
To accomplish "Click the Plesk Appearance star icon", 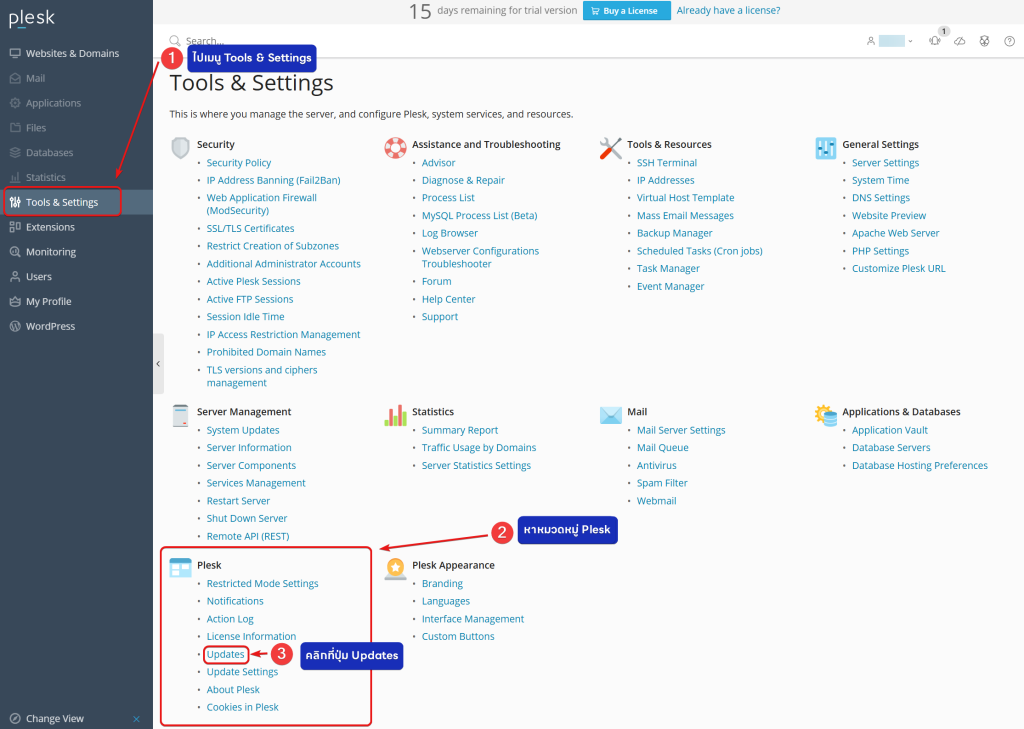I will [x=395, y=569].
